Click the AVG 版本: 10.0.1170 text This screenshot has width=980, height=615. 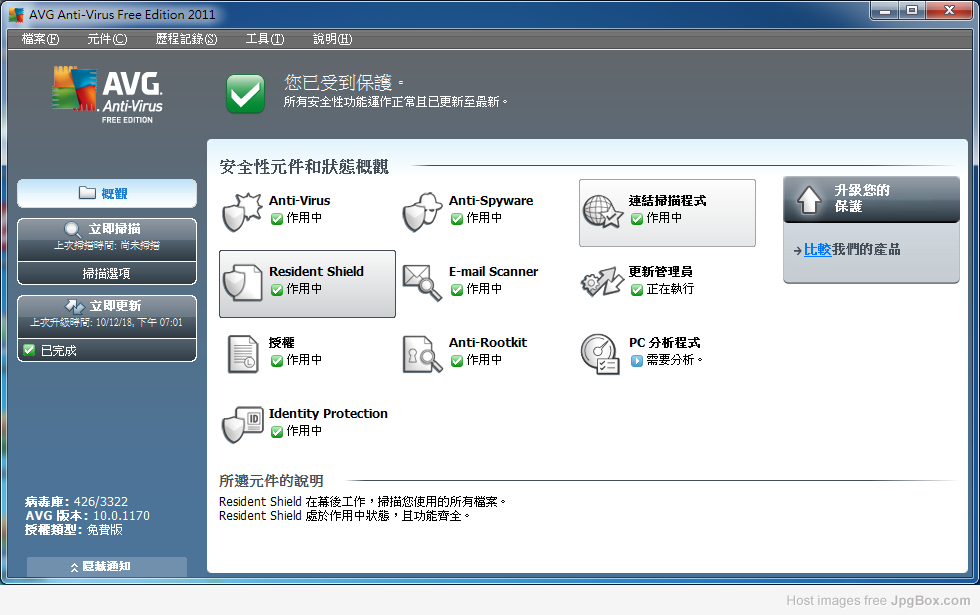88,516
